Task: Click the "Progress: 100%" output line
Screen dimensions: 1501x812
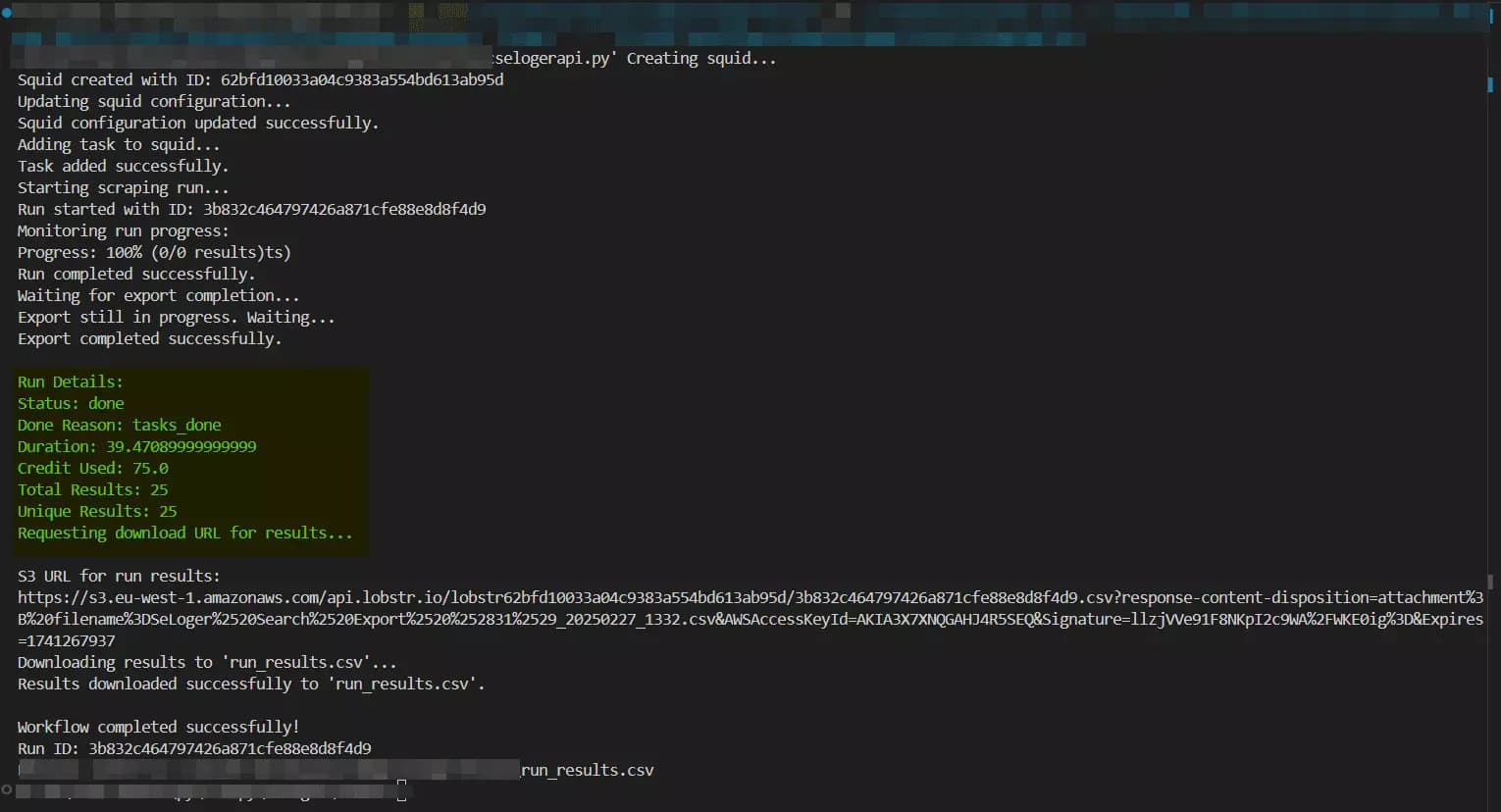Action: 154,253
